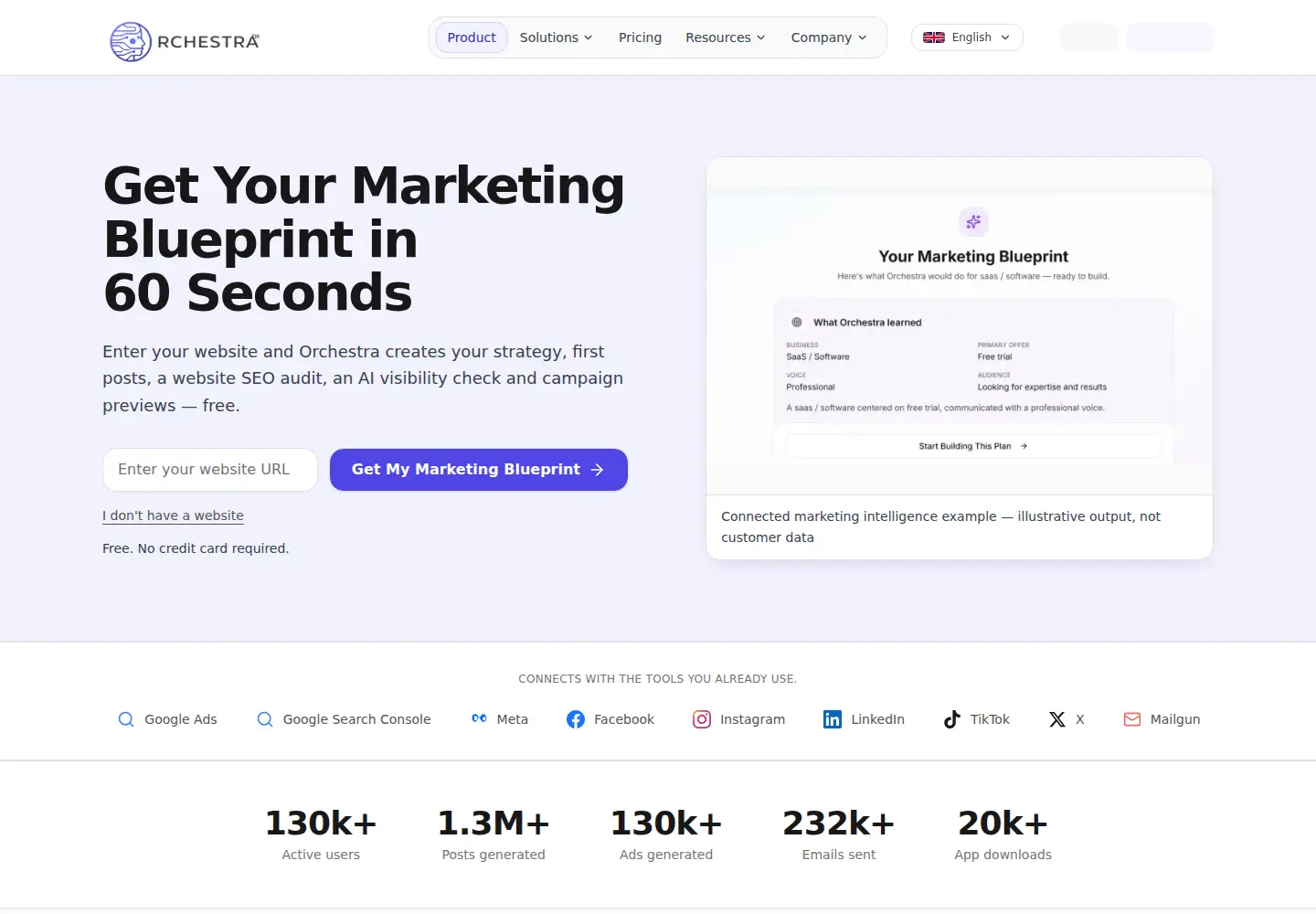Click the UK flag icon
This screenshot has width=1316, height=914.
coord(934,37)
